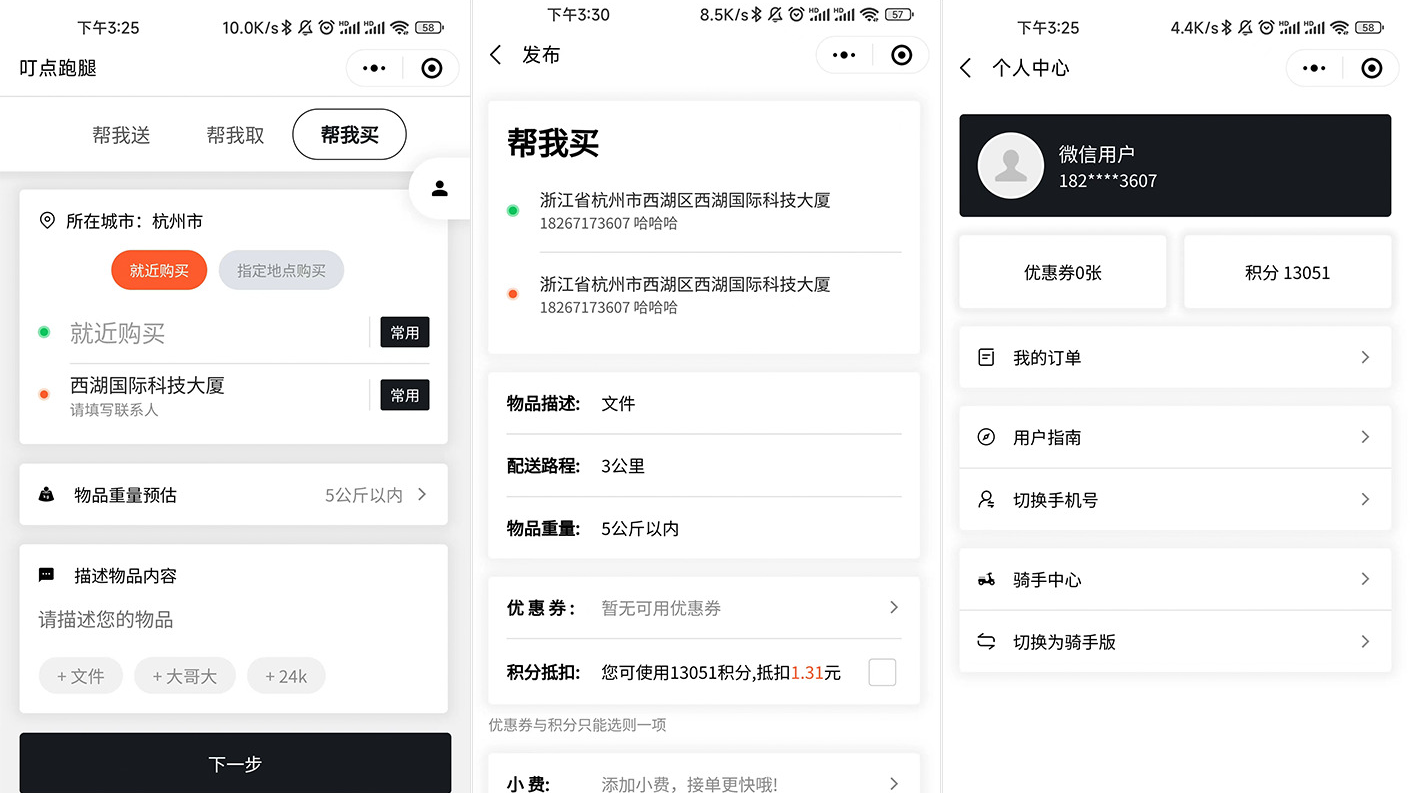Select the 指定地点购买 purchase mode
This screenshot has width=1410, height=793.
point(281,271)
